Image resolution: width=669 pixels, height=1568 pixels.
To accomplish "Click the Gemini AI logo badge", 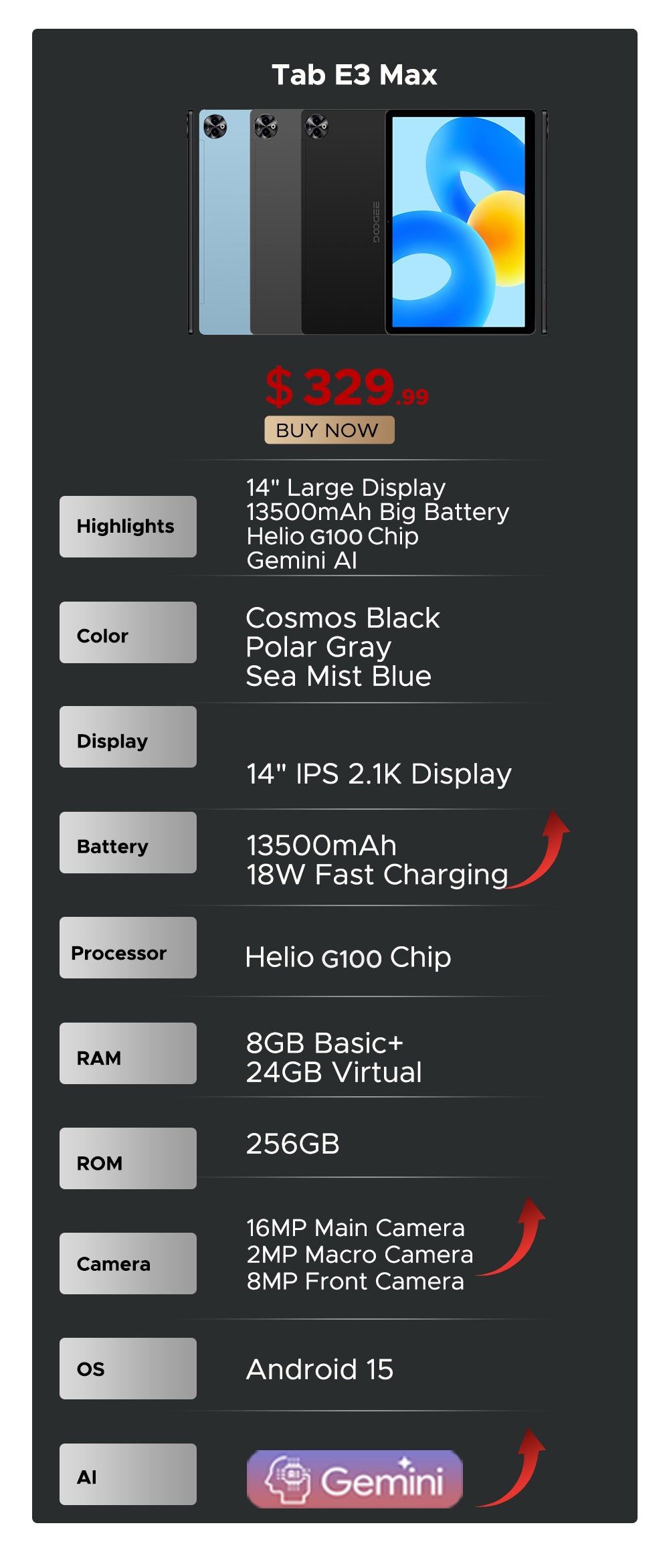I will [355, 1478].
